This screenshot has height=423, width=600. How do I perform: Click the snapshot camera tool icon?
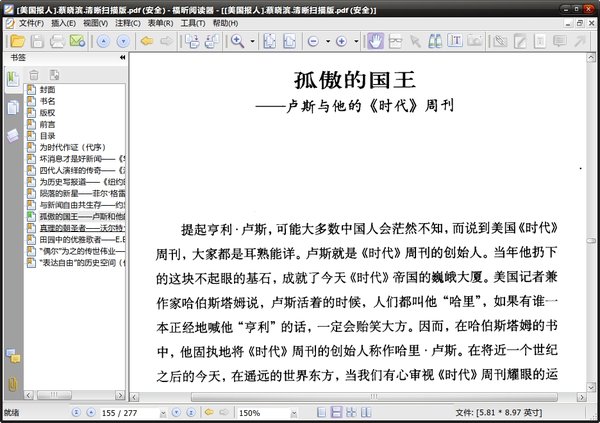(474, 41)
